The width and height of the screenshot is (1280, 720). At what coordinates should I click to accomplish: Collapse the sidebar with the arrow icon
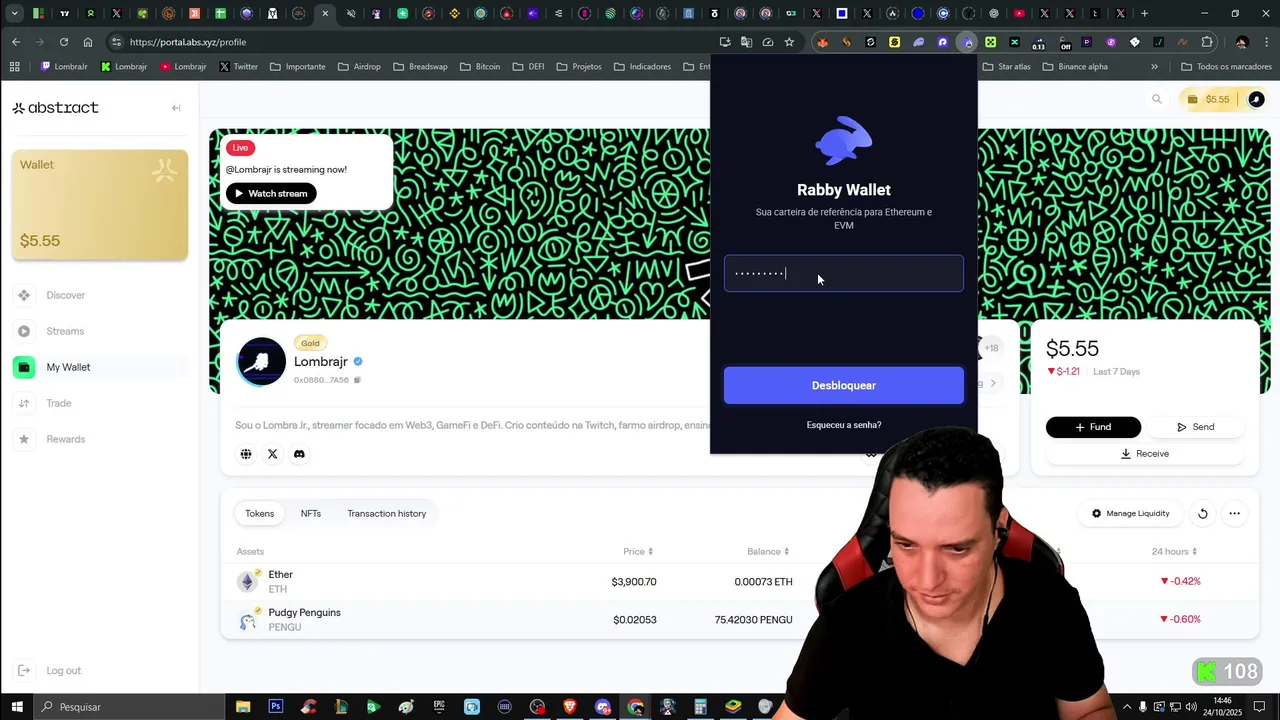(x=176, y=108)
